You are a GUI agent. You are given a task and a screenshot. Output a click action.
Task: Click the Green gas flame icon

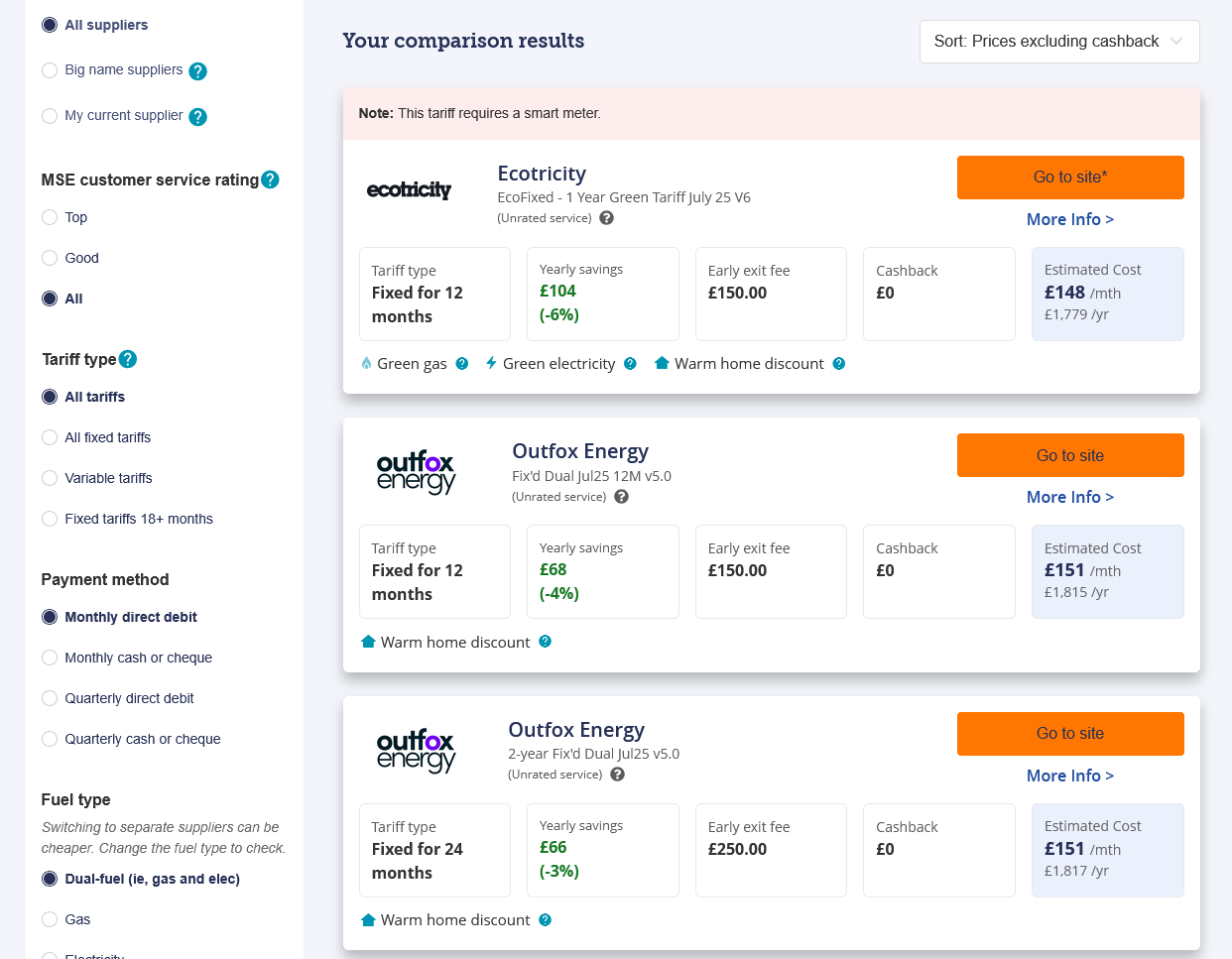(367, 364)
